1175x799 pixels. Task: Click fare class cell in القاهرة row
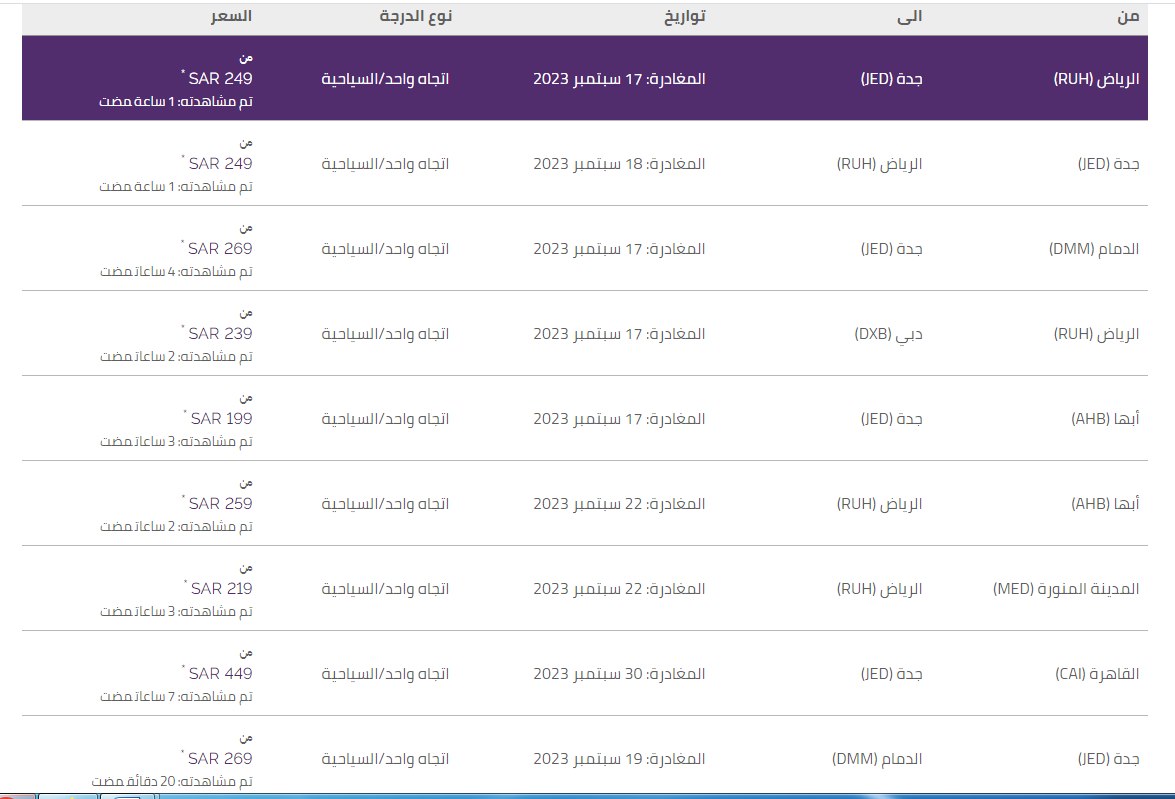(385, 674)
